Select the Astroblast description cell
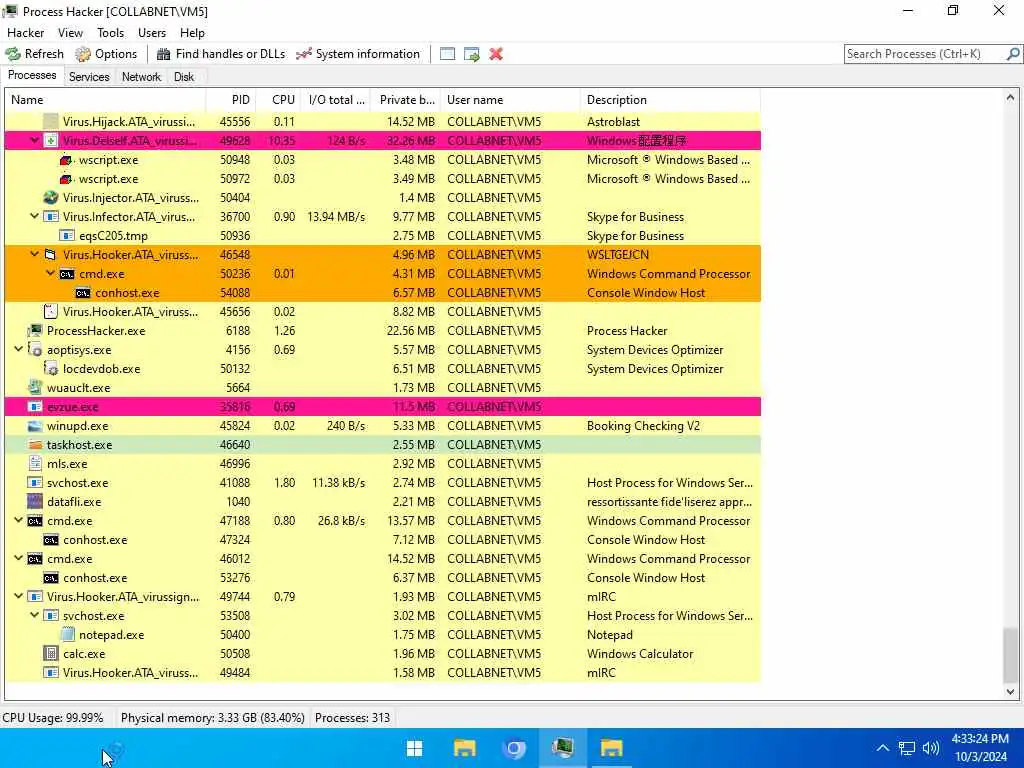 click(613, 121)
